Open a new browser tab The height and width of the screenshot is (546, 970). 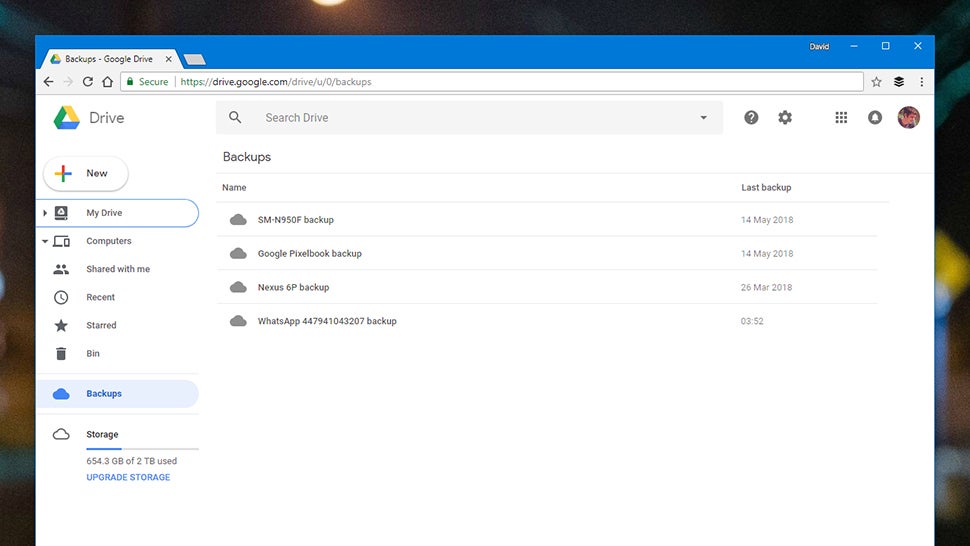point(195,59)
